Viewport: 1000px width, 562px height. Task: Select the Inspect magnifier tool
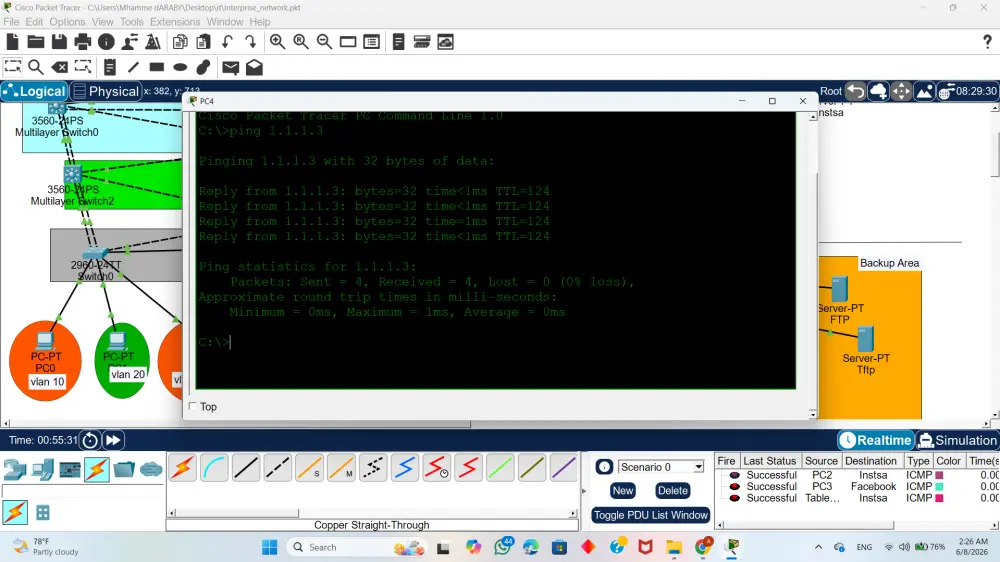click(36, 67)
